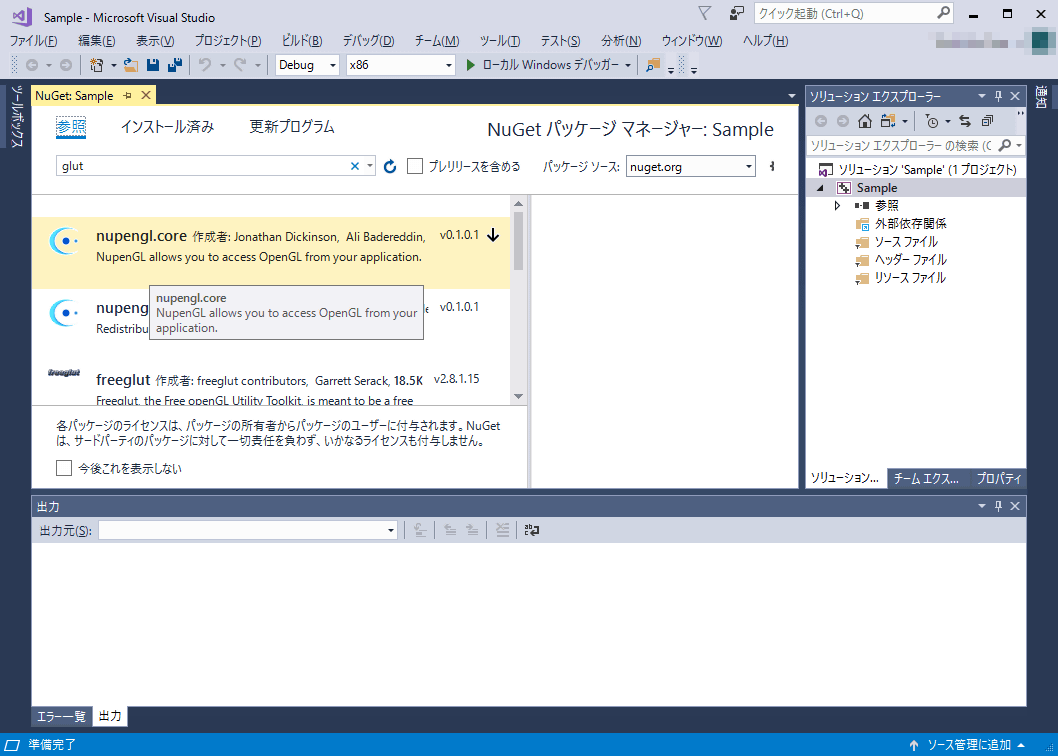Screen dimensions: 1058x756
Task: Refresh the NuGet package search
Action: point(390,166)
